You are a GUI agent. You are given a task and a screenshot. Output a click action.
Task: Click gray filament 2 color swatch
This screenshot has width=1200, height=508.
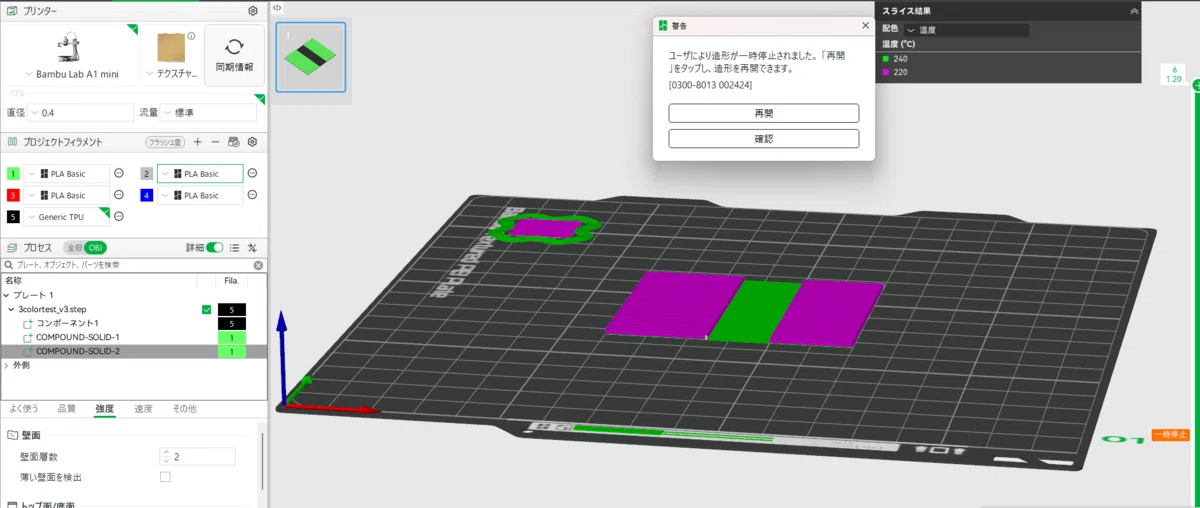click(x=146, y=173)
